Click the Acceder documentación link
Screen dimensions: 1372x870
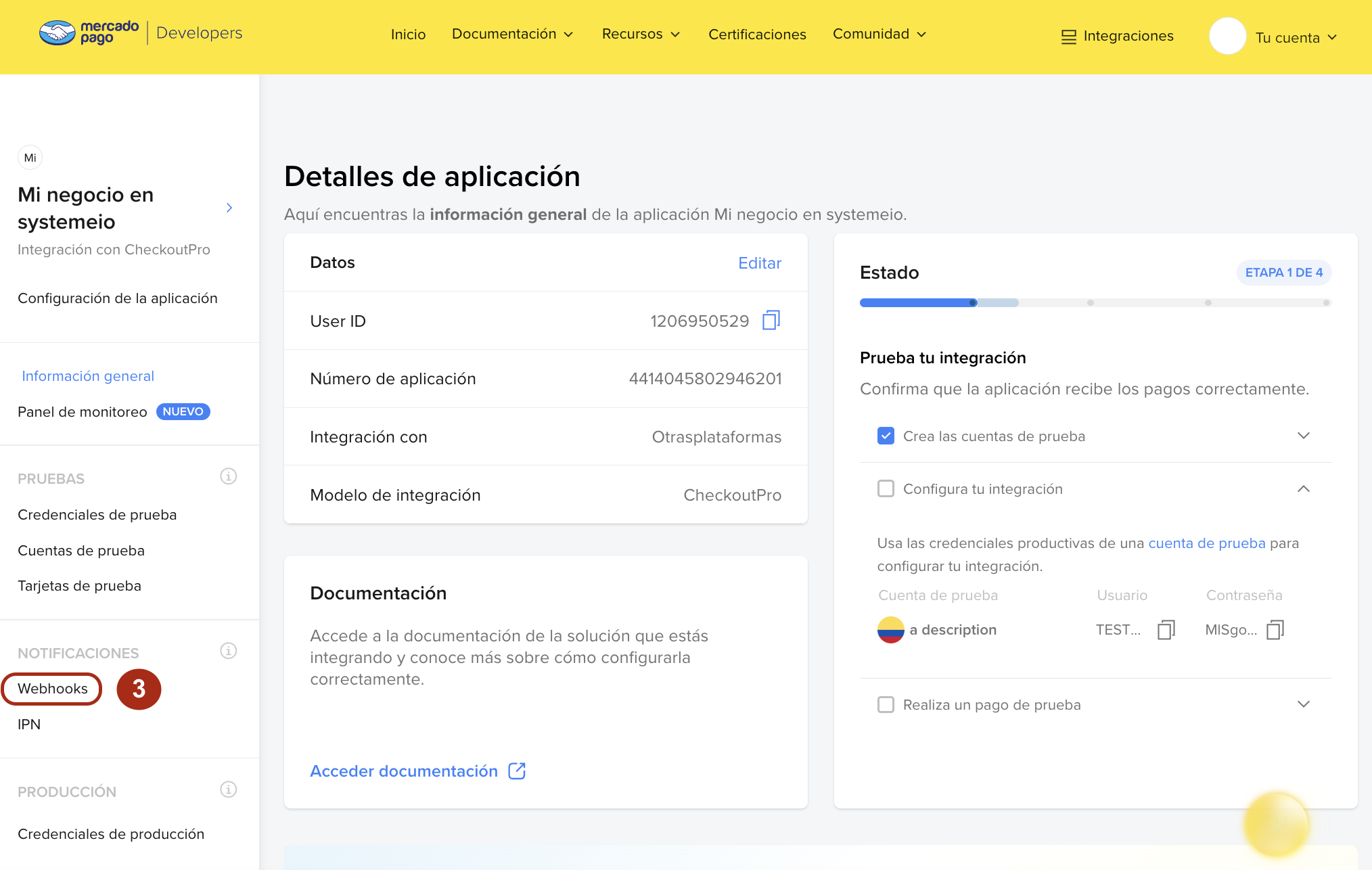click(x=404, y=771)
